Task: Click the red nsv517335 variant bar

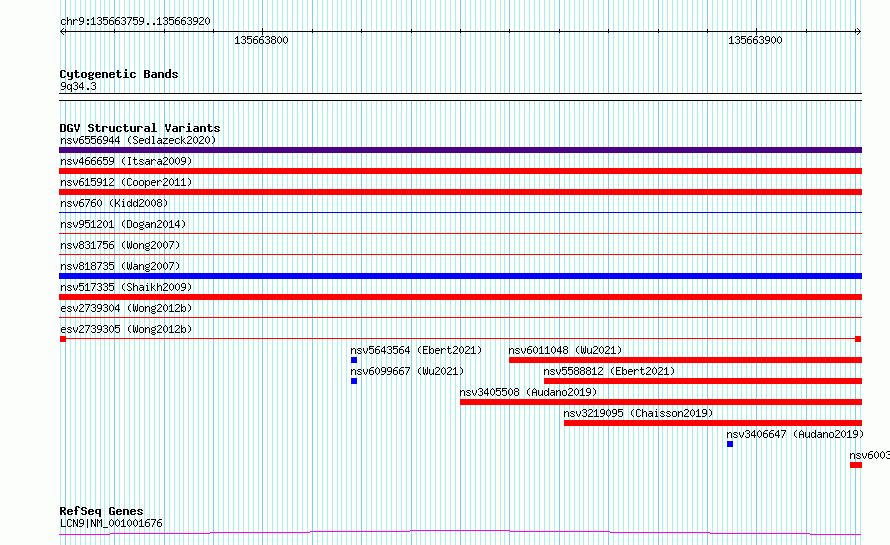Action: coord(460,297)
